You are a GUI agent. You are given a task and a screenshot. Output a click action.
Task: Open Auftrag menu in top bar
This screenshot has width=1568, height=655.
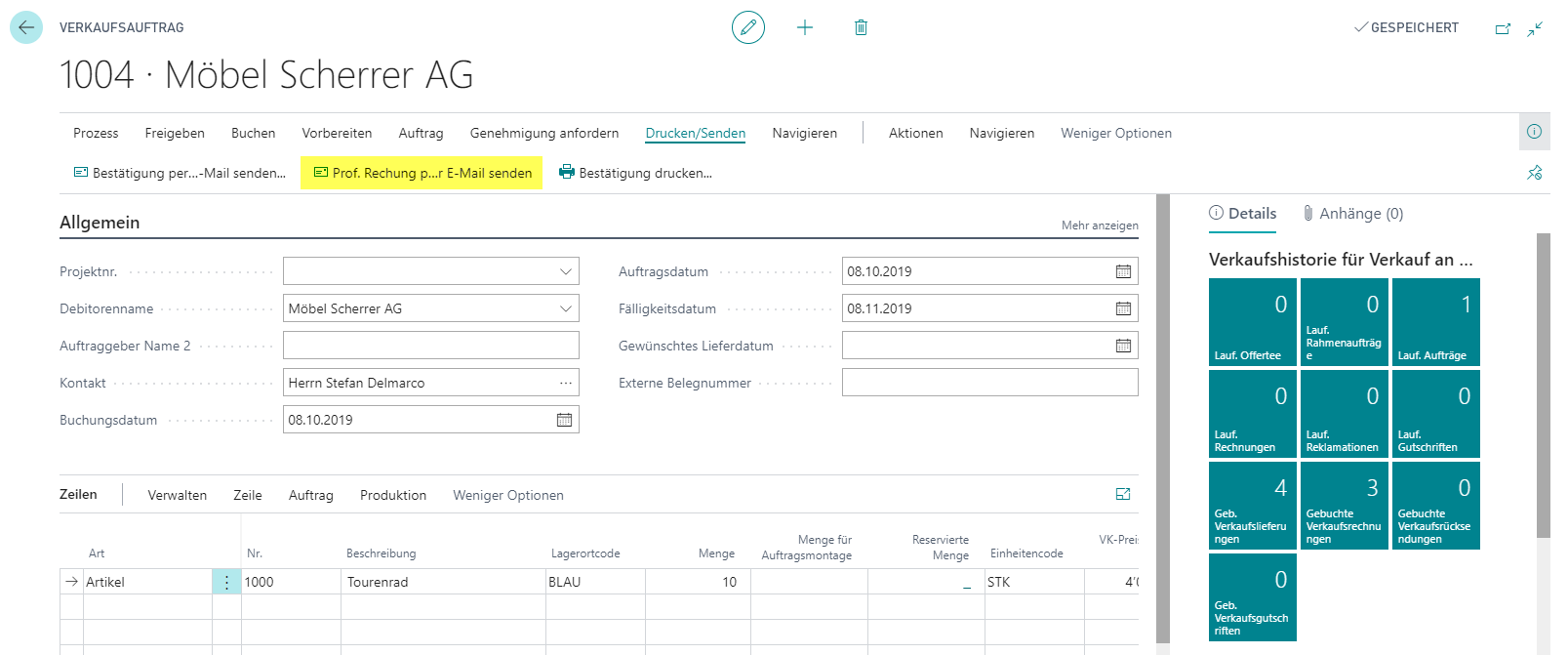421,133
